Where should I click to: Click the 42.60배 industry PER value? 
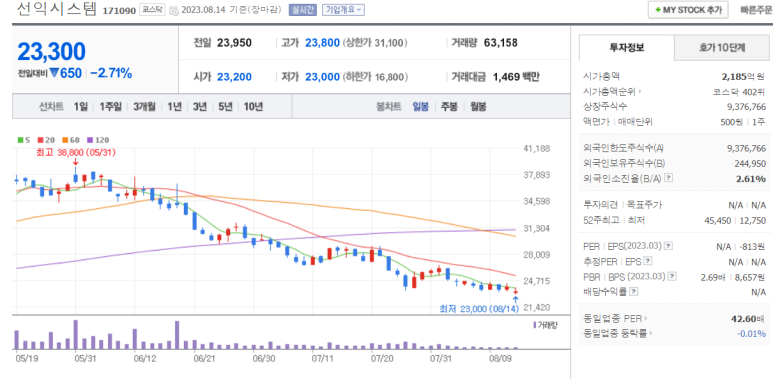pyautogui.click(x=749, y=318)
